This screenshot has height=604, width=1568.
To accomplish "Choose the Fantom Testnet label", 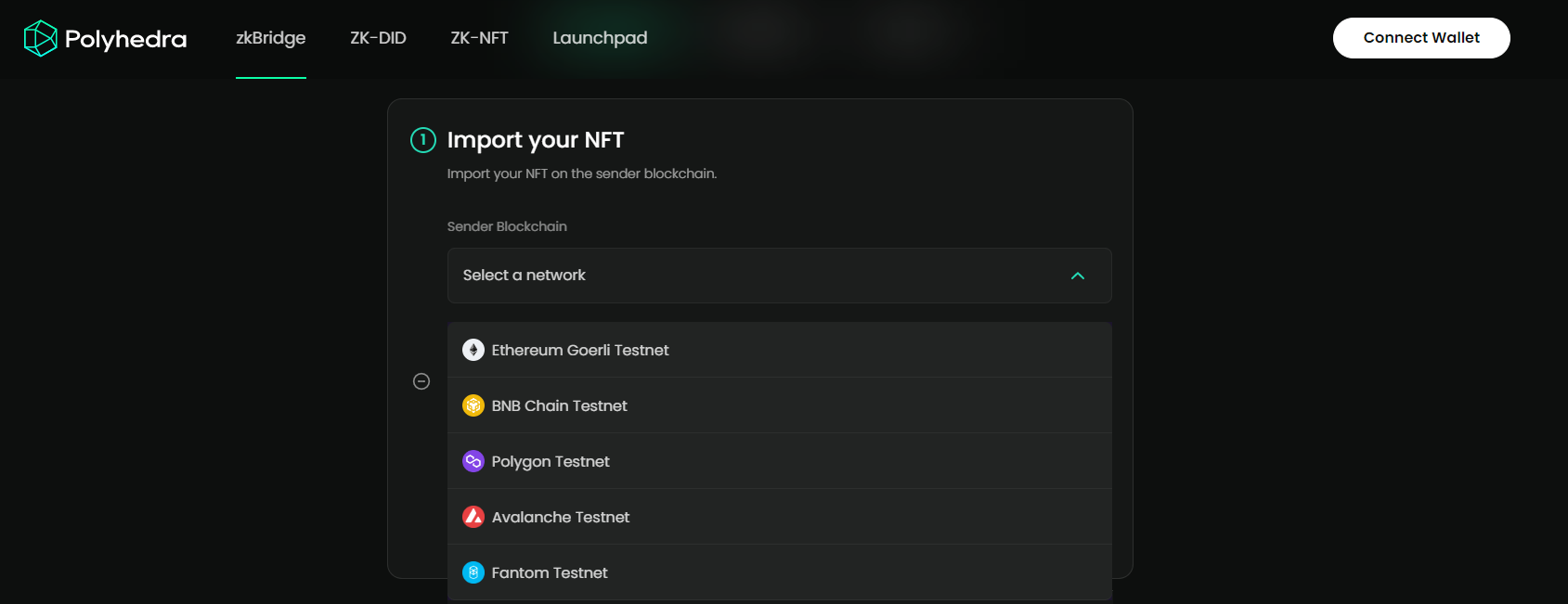I will coord(550,572).
